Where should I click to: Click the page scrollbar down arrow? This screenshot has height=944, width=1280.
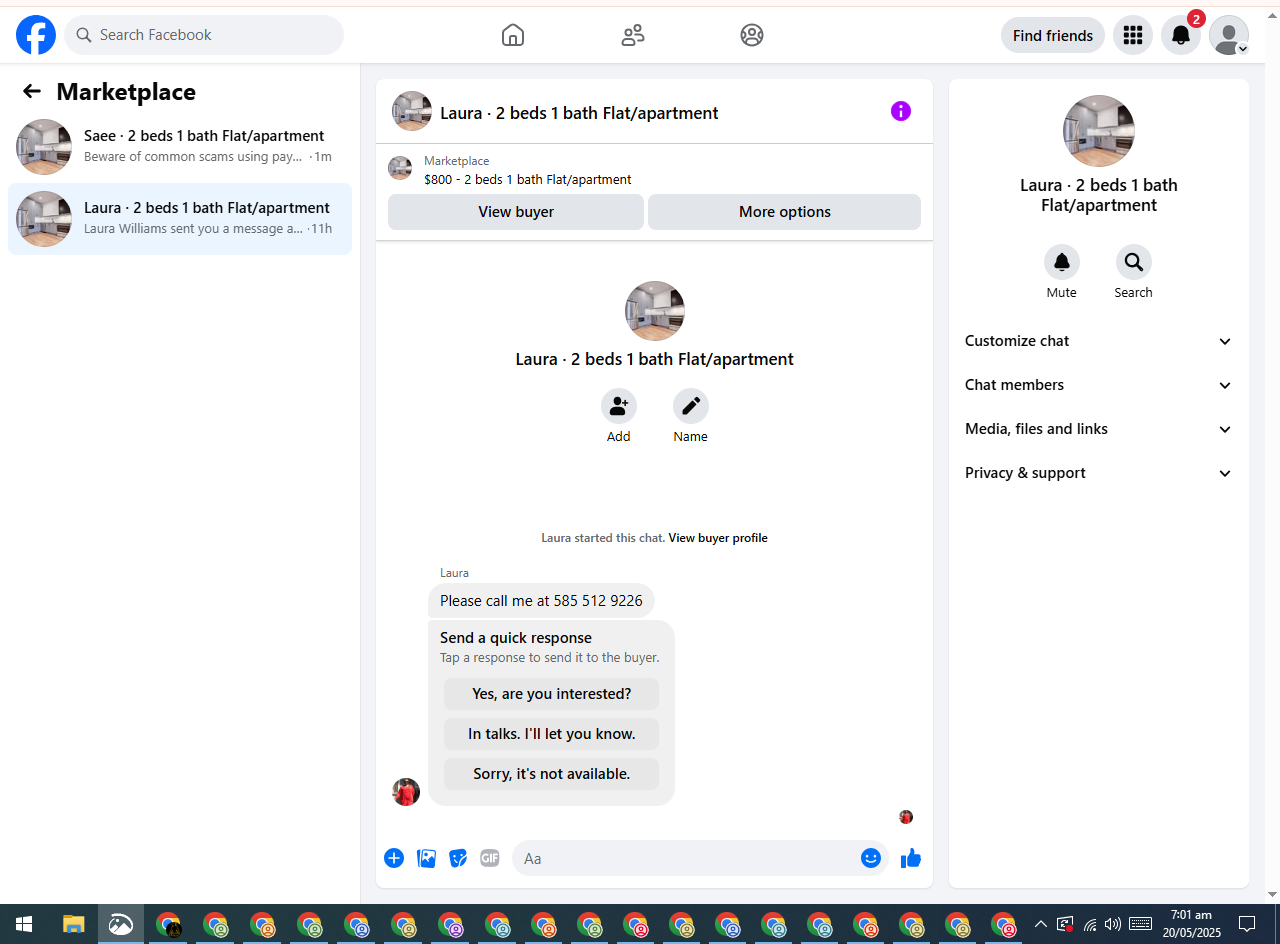tap(1272, 894)
